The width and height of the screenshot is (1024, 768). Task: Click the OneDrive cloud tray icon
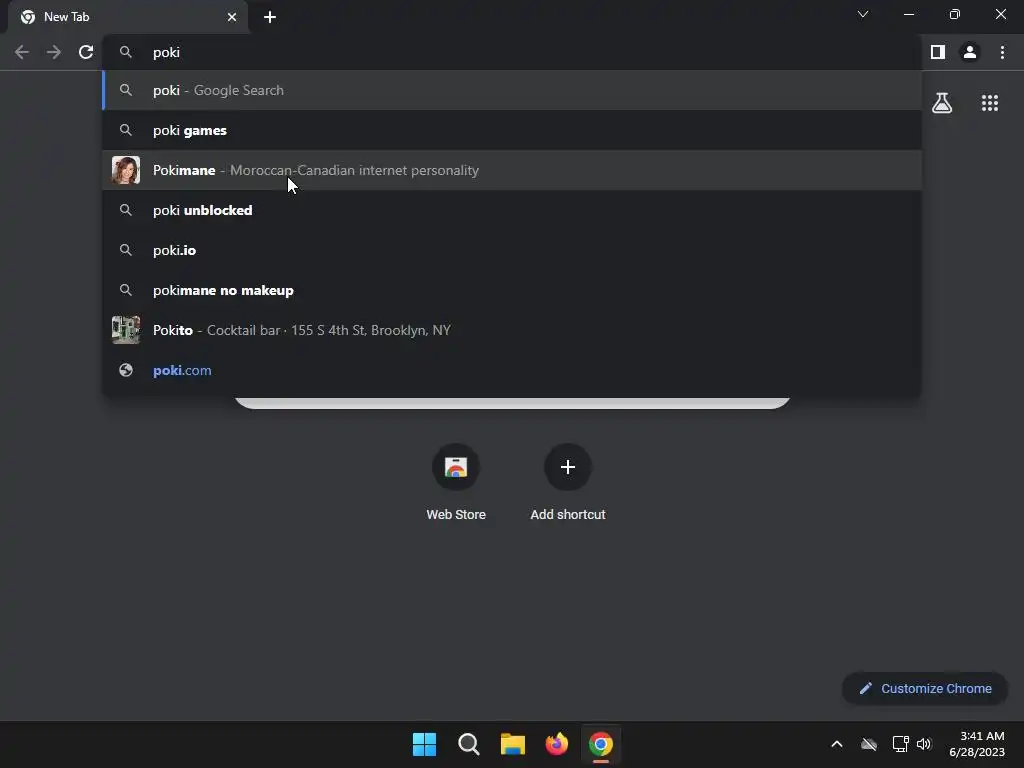pos(869,744)
